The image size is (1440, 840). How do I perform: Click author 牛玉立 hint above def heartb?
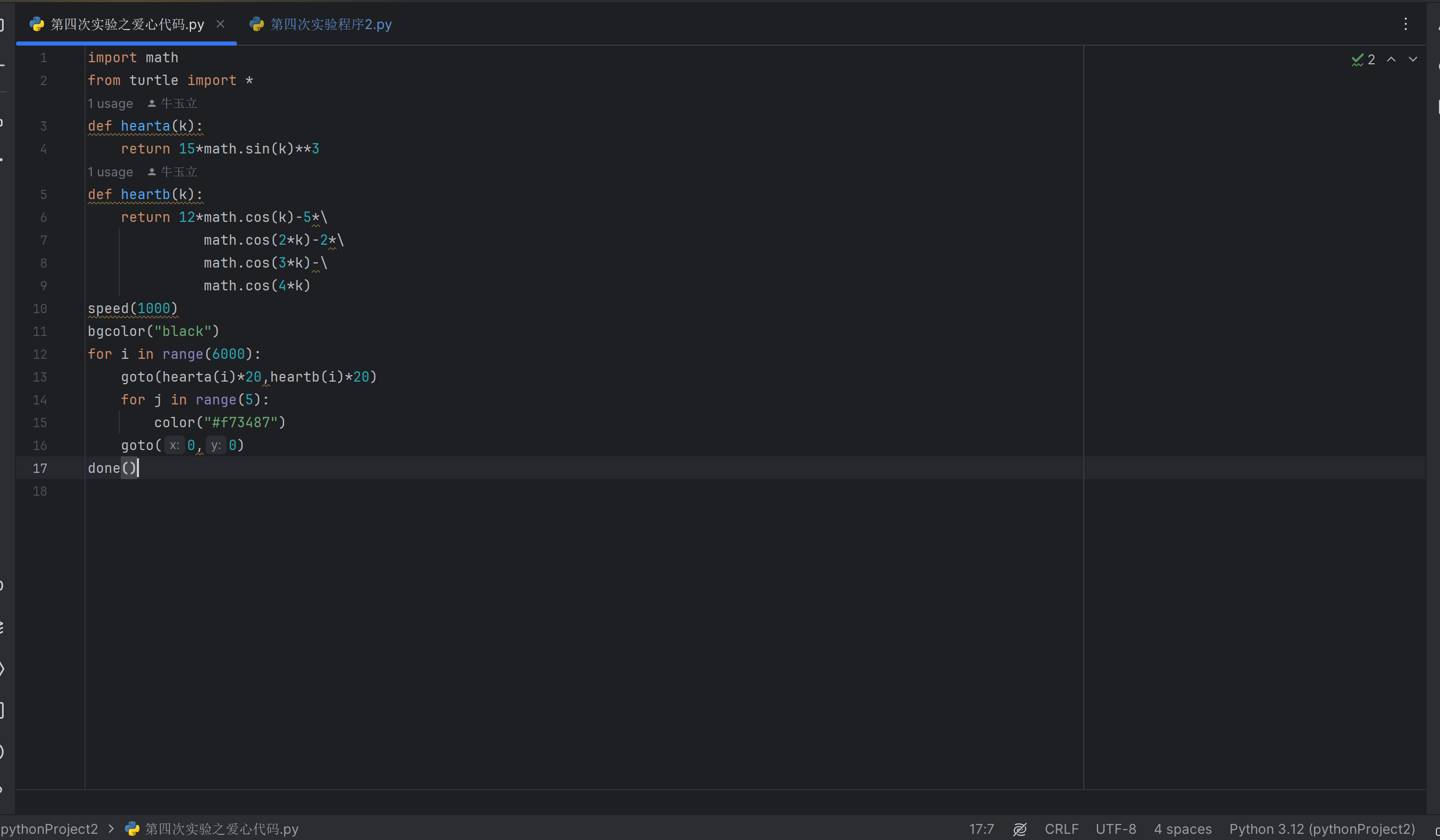(x=173, y=172)
